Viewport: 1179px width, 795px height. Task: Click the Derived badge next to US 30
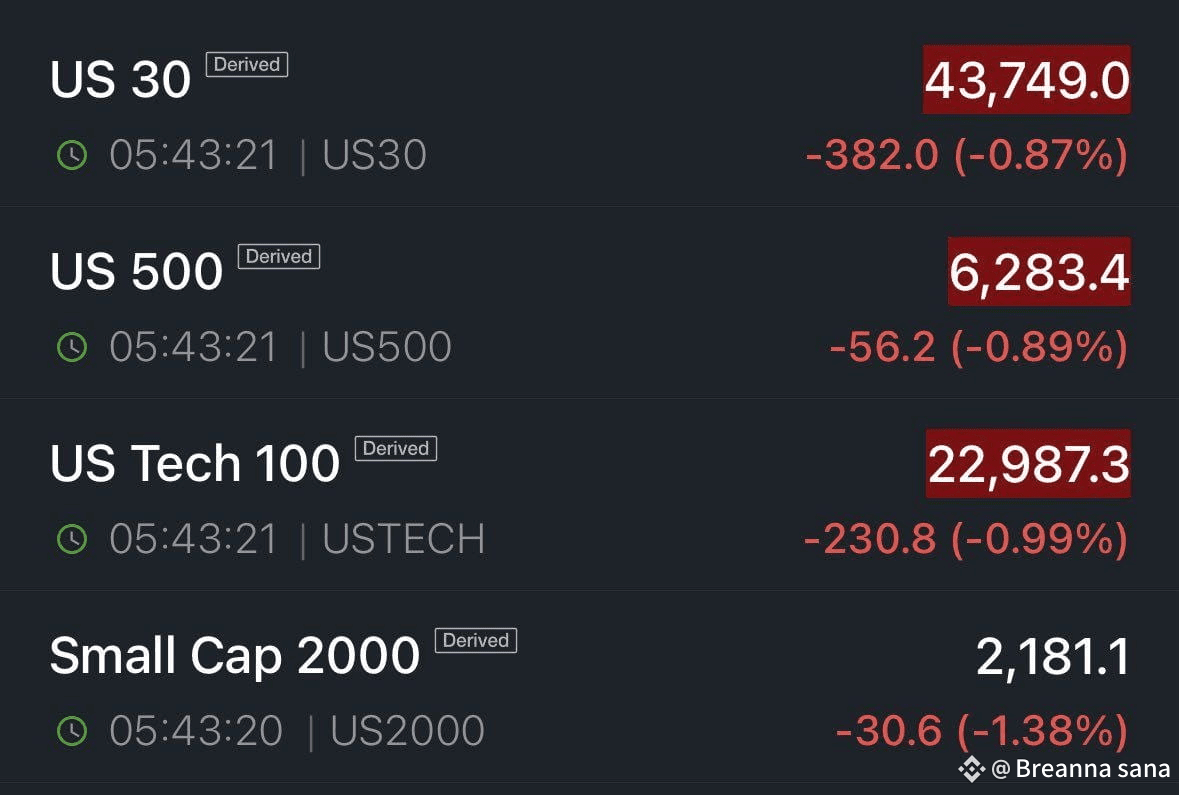(247, 65)
